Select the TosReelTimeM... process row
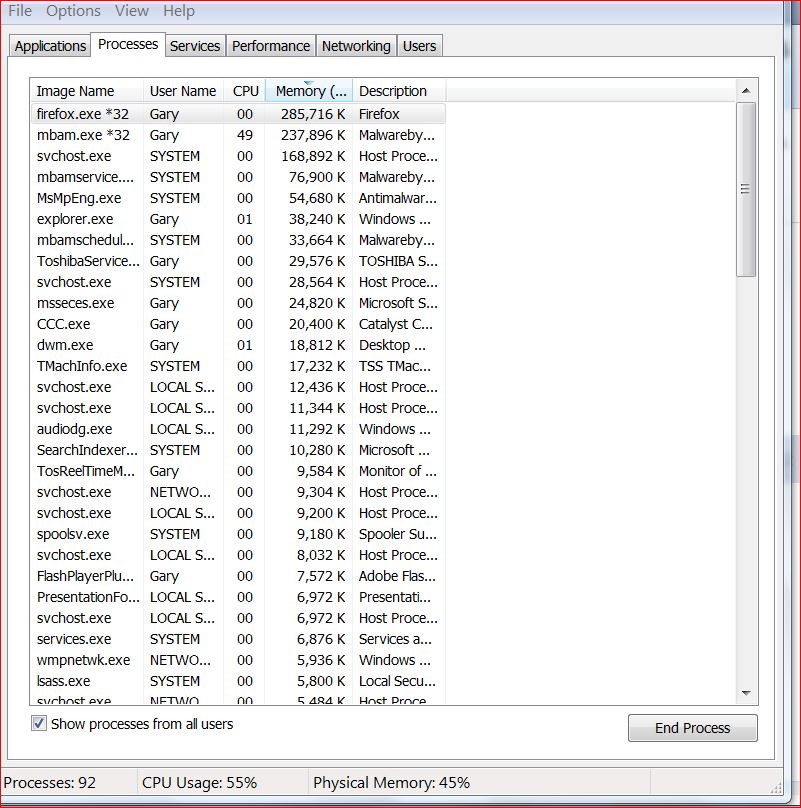This screenshot has width=801, height=808. coord(238,471)
